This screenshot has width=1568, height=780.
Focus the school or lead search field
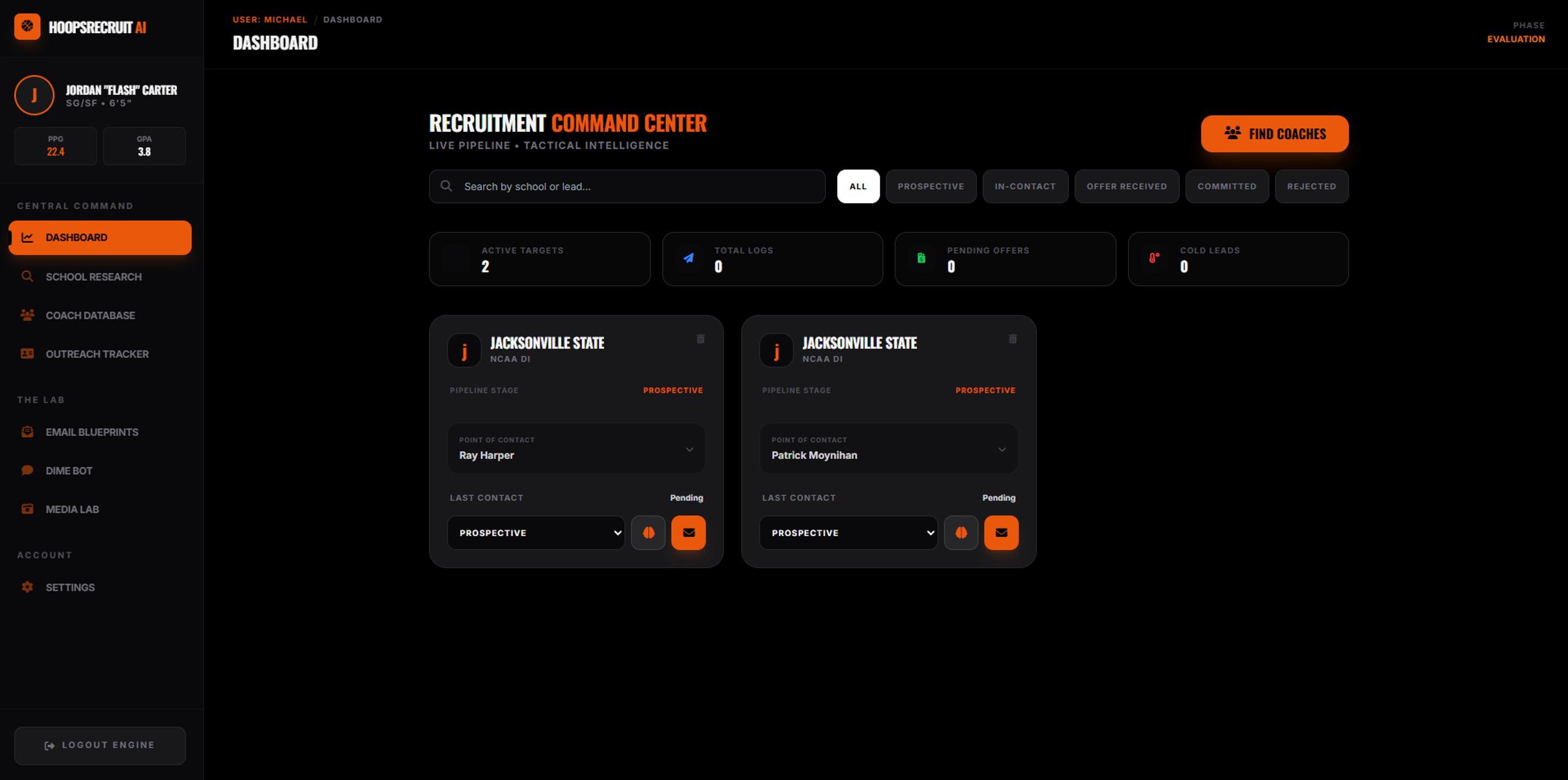tap(627, 186)
